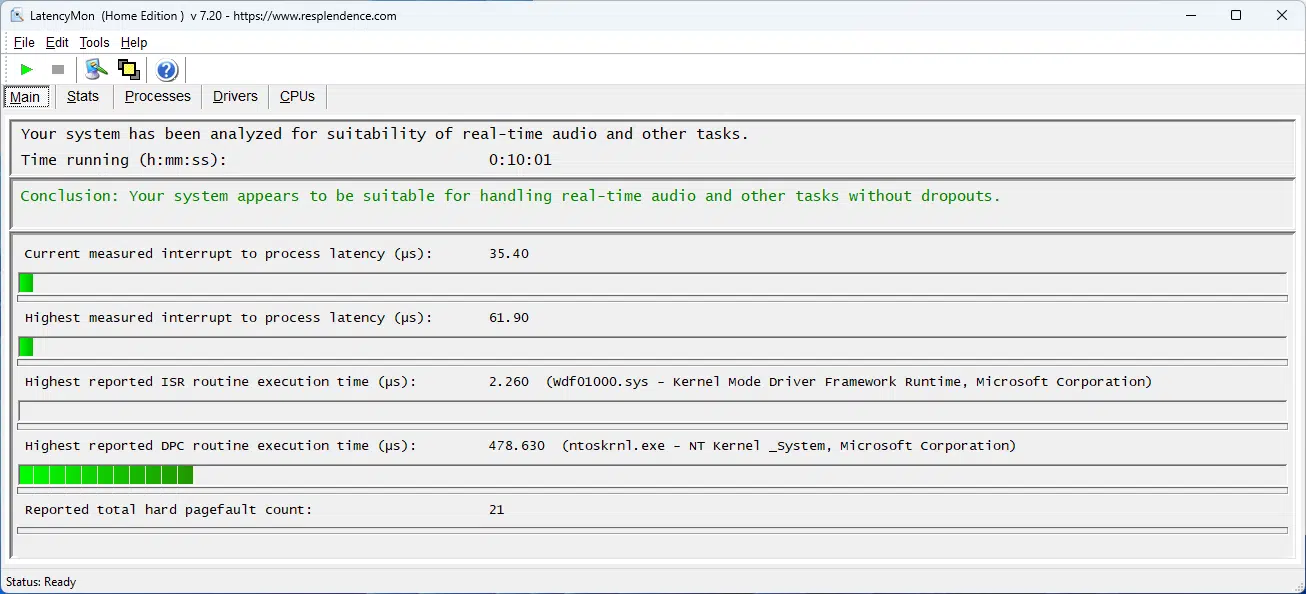Switch to the CPUs tab

297,96
